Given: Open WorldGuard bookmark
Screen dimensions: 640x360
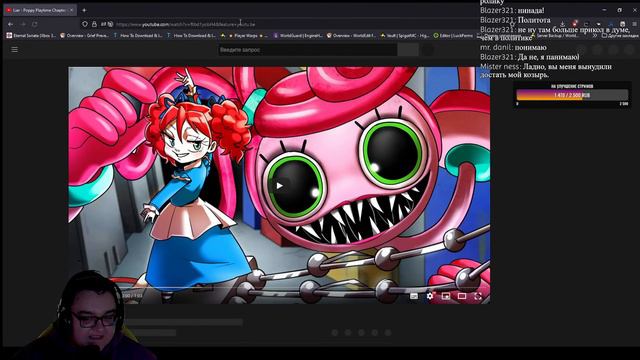Looking at the screenshot, I should point(298,36).
